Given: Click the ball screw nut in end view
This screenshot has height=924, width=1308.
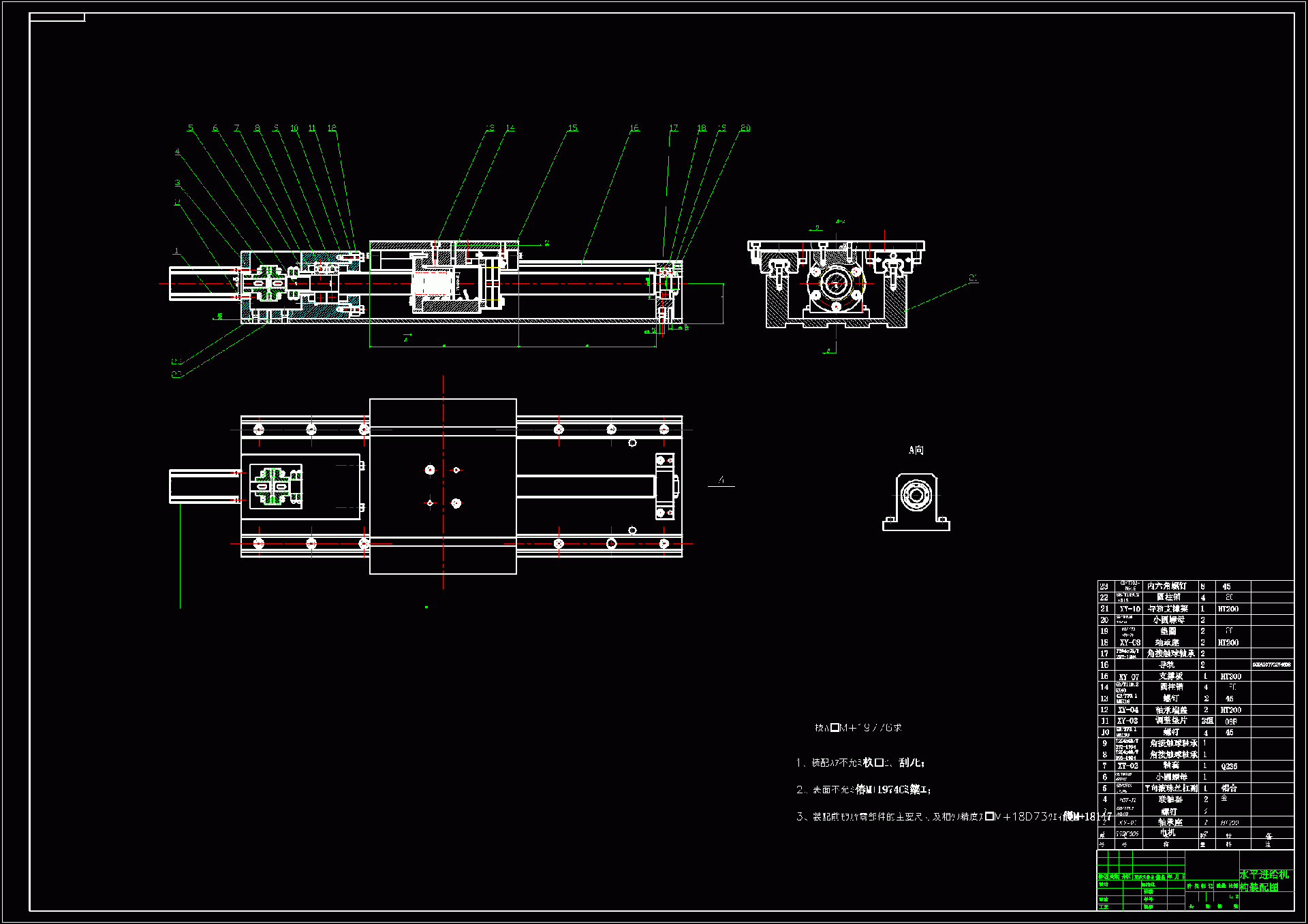Looking at the screenshot, I should click(835, 283).
